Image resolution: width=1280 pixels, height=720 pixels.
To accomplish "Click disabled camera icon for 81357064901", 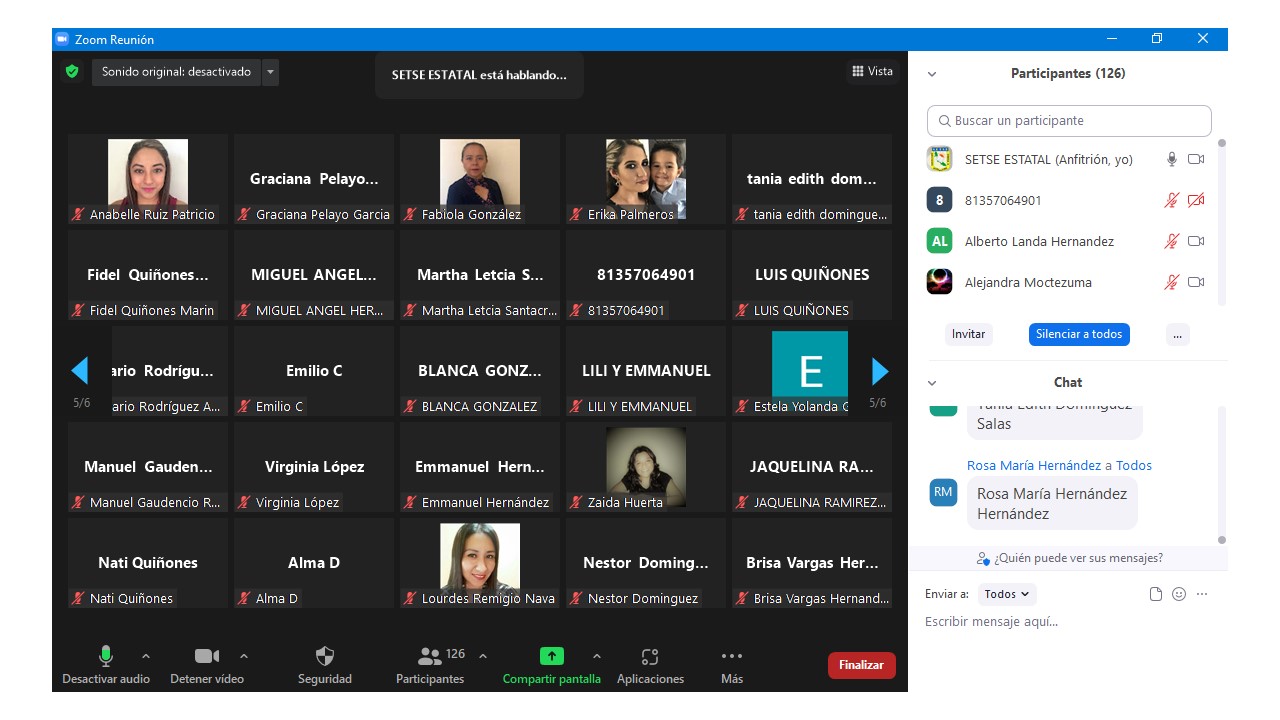I will [x=1196, y=200].
